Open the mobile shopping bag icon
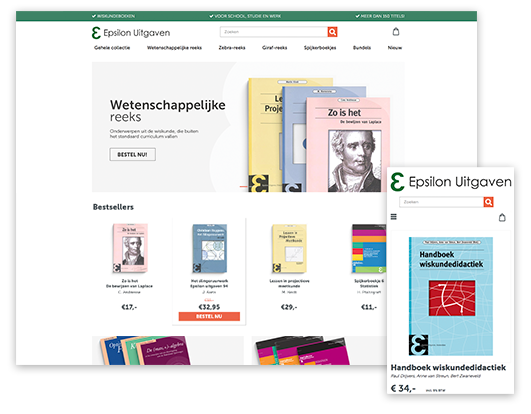The image size is (531, 414). click(502, 217)
